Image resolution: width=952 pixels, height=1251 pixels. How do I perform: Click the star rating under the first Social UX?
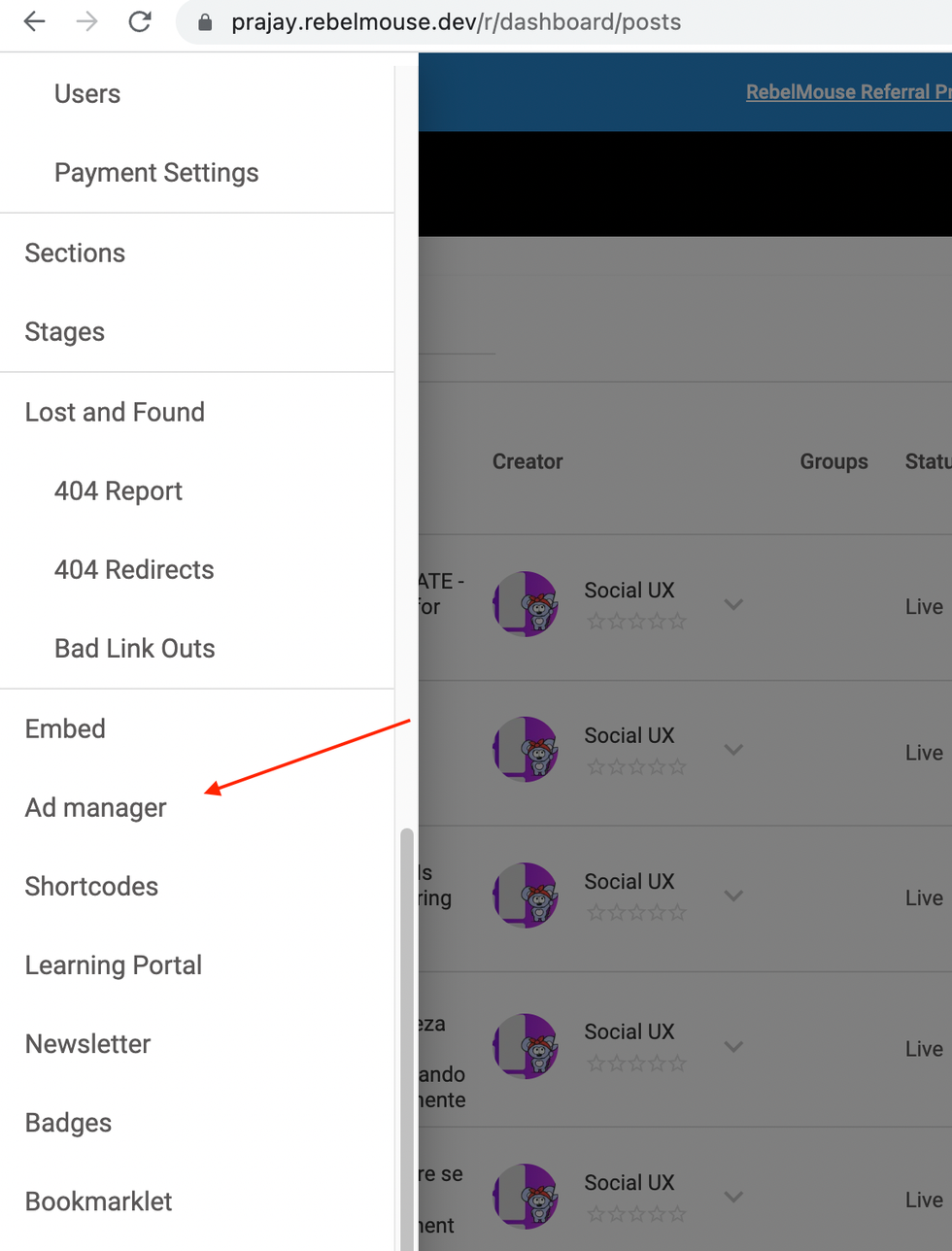(x=636, y=622)
